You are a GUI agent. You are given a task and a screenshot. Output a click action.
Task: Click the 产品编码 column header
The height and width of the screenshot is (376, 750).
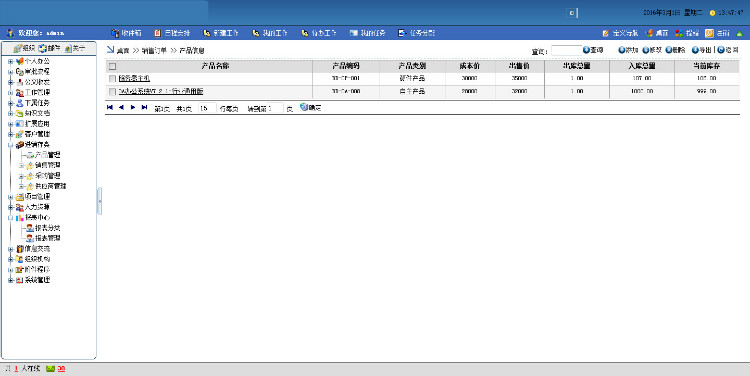(346, 66)
